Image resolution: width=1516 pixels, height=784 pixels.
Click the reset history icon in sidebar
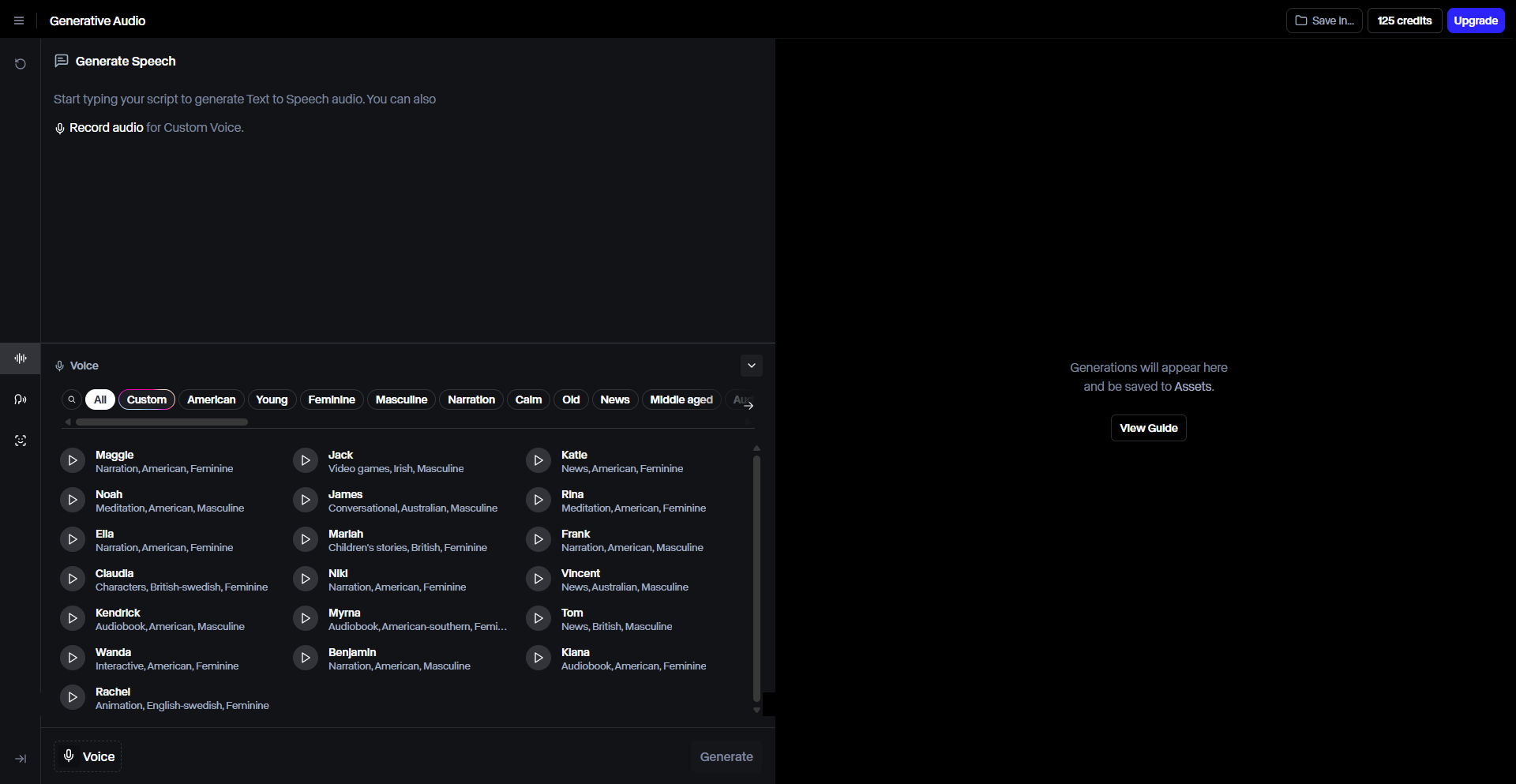(21, 64)
